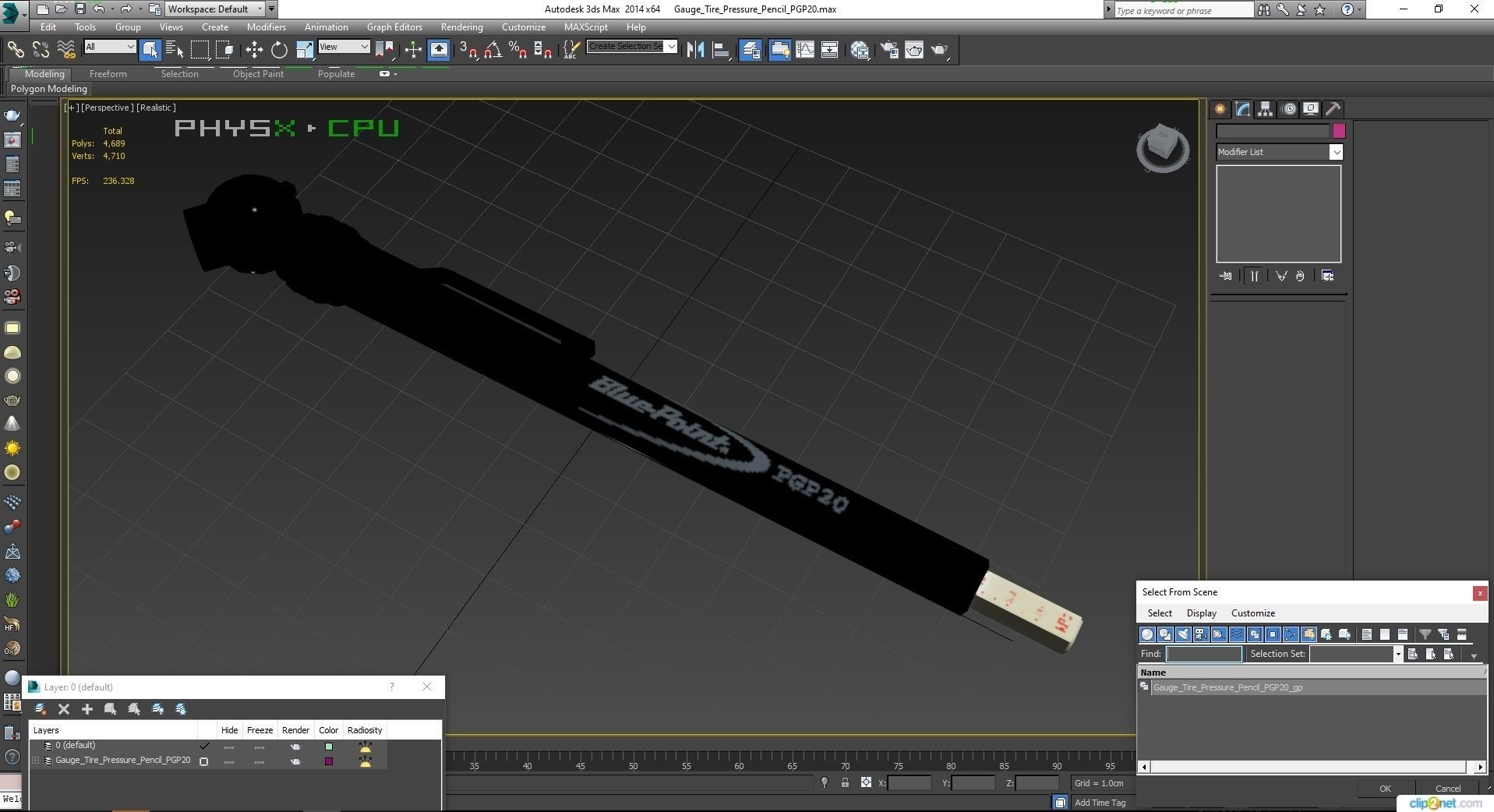Open the Workspace Default dropdown

pyautogui.click(x=214, y=9)
